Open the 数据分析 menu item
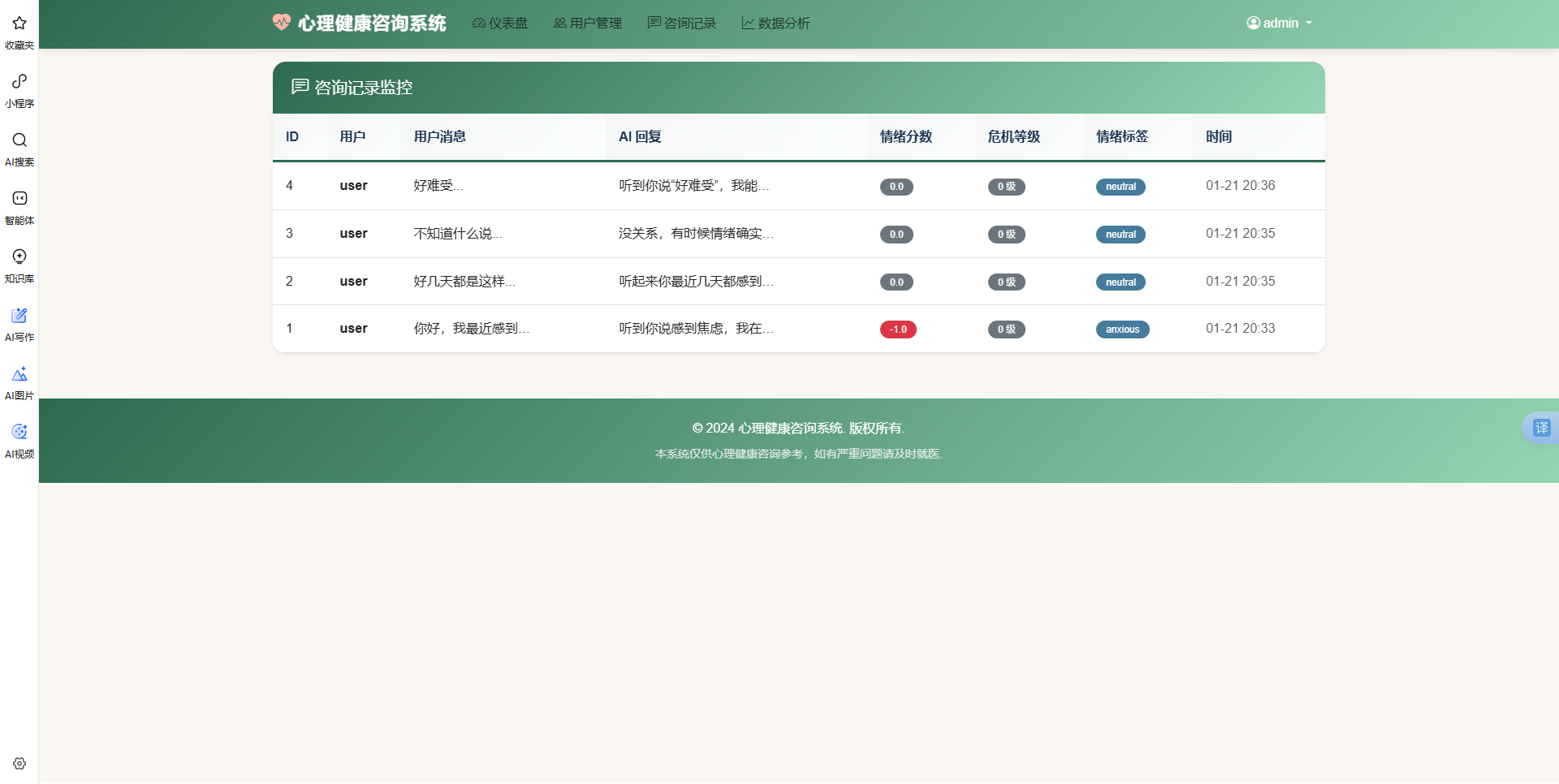Image resolution: width=1559 pixels, height=784 pixels. click(775, 24)
